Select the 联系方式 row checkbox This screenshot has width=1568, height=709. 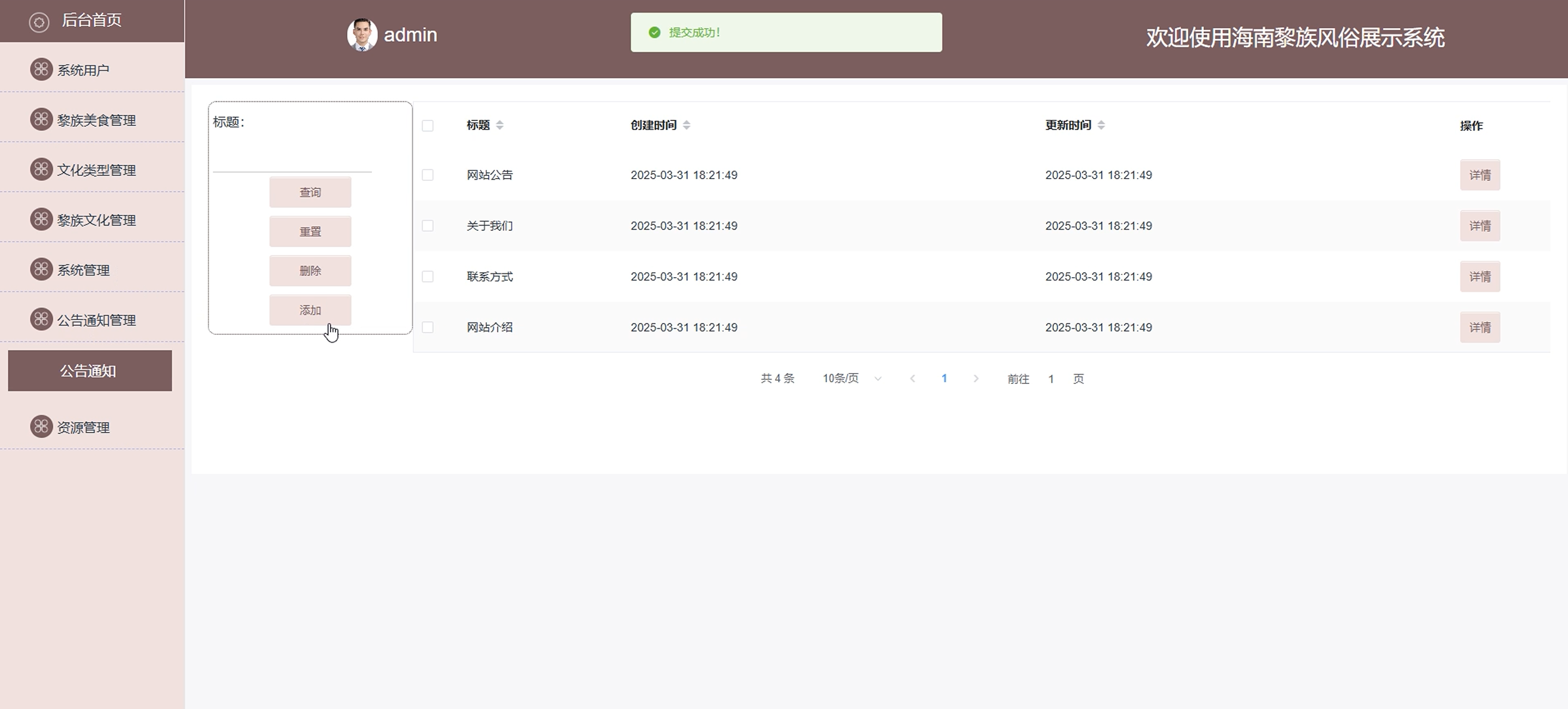428,277
